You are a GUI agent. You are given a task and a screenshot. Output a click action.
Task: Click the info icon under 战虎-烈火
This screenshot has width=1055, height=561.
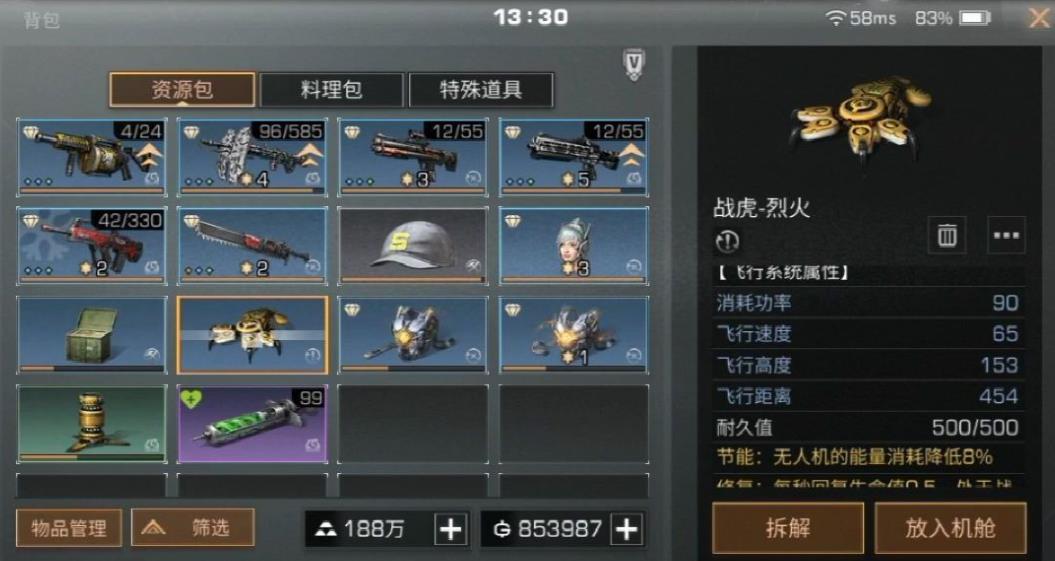click(728, 240)
